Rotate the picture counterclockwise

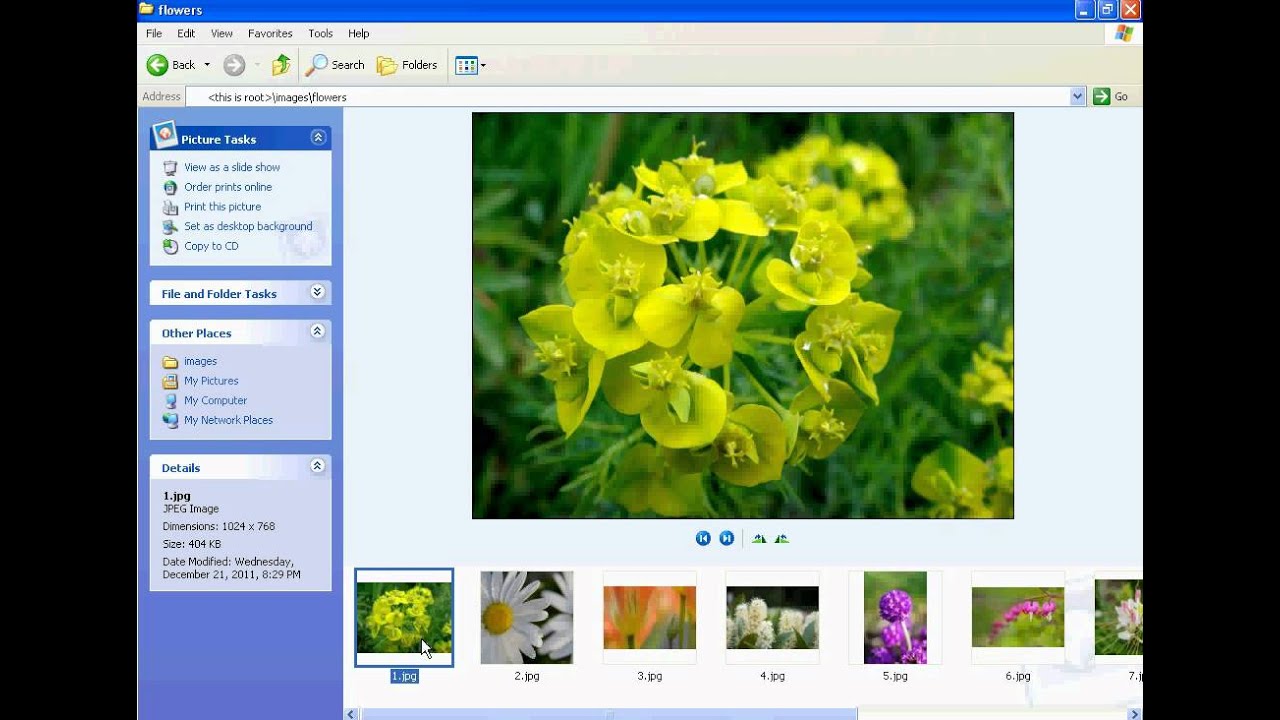point(782,538)
